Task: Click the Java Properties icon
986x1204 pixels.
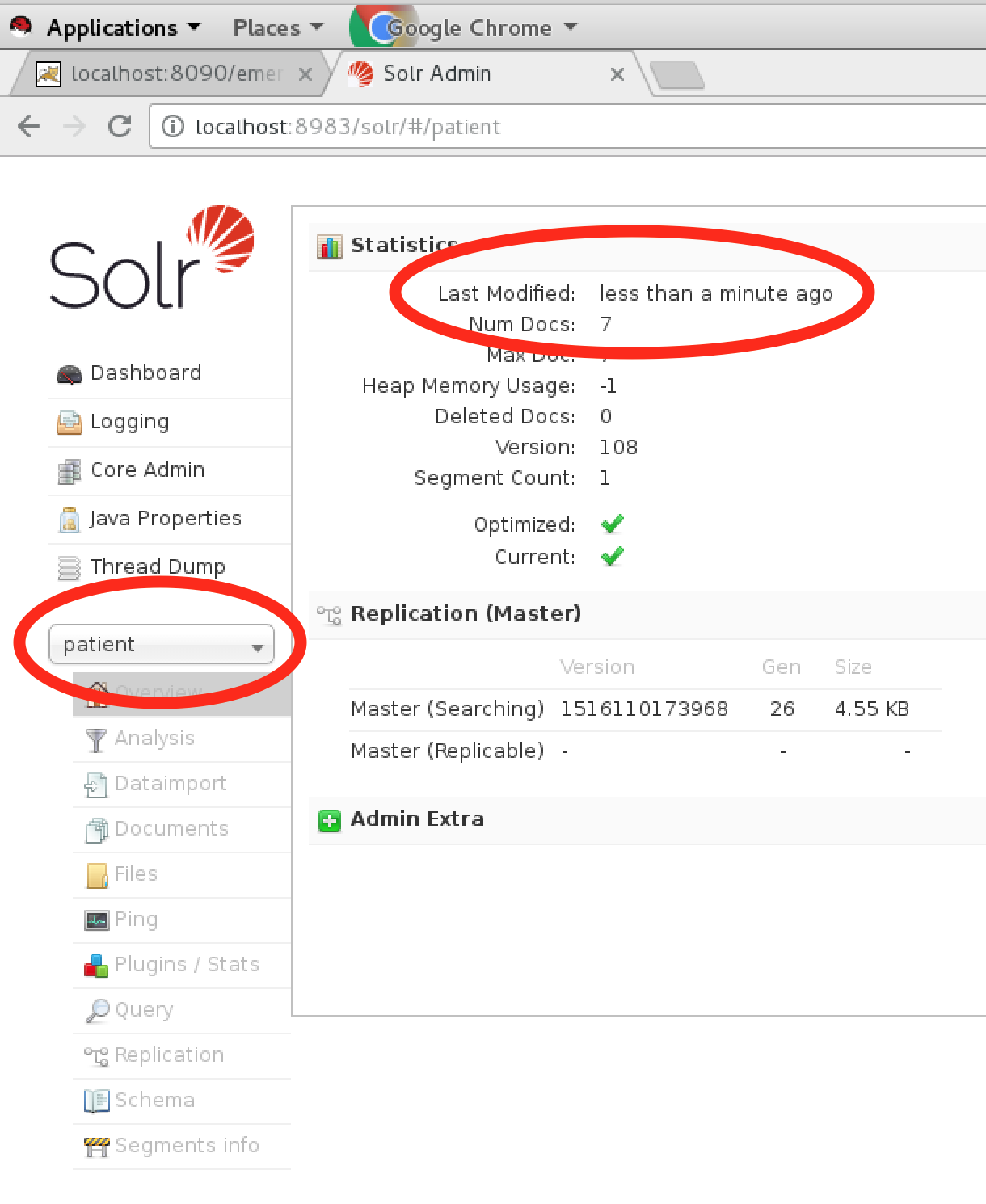Action: coord(70,520)
